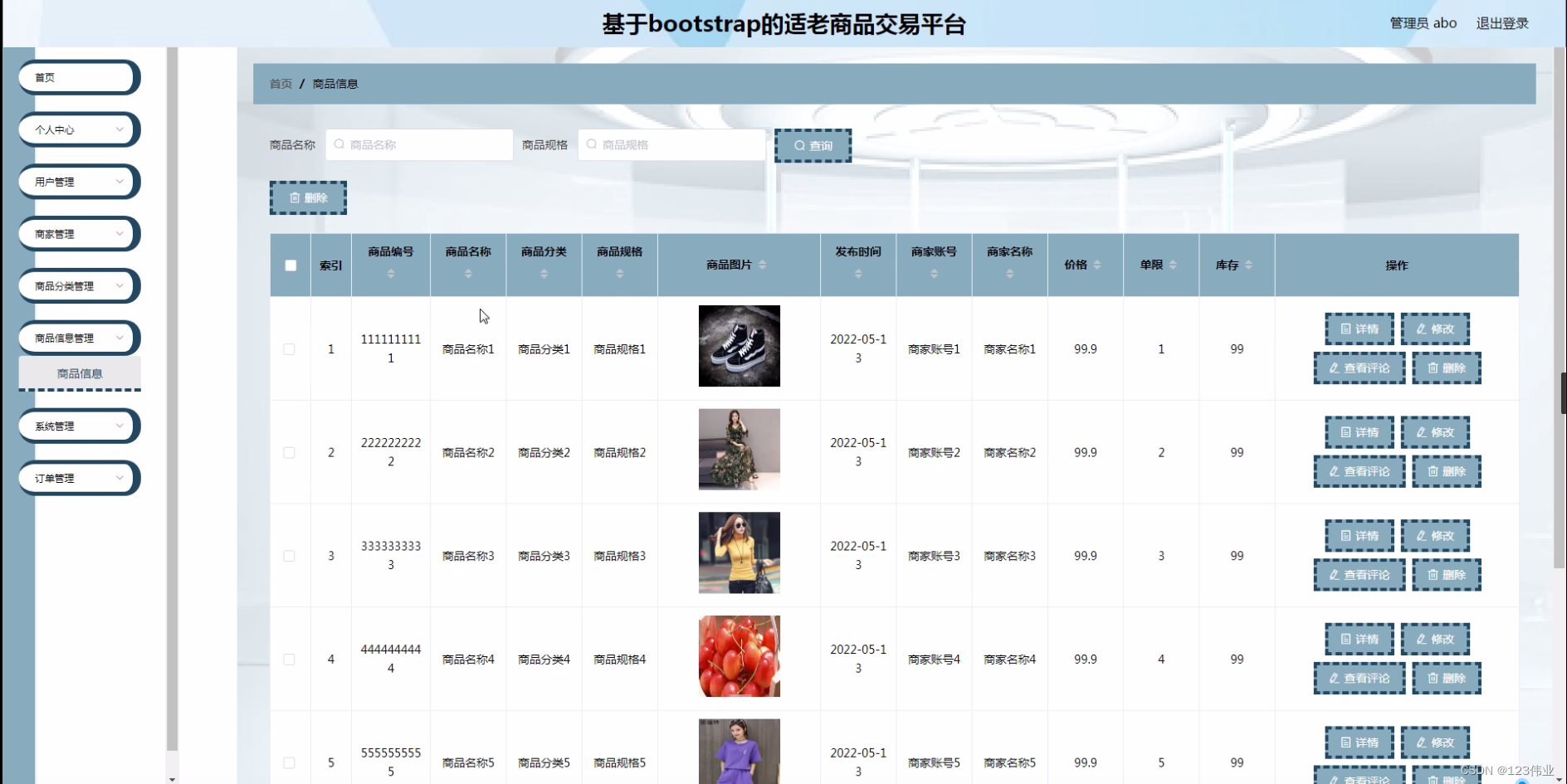Click the sneakers product image thumbnail
1567x784 pixels.
739,345
